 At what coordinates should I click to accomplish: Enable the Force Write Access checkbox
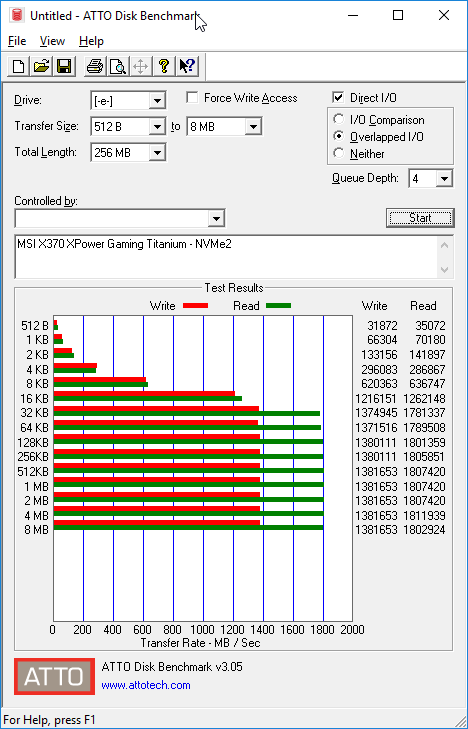click(191, 98)
